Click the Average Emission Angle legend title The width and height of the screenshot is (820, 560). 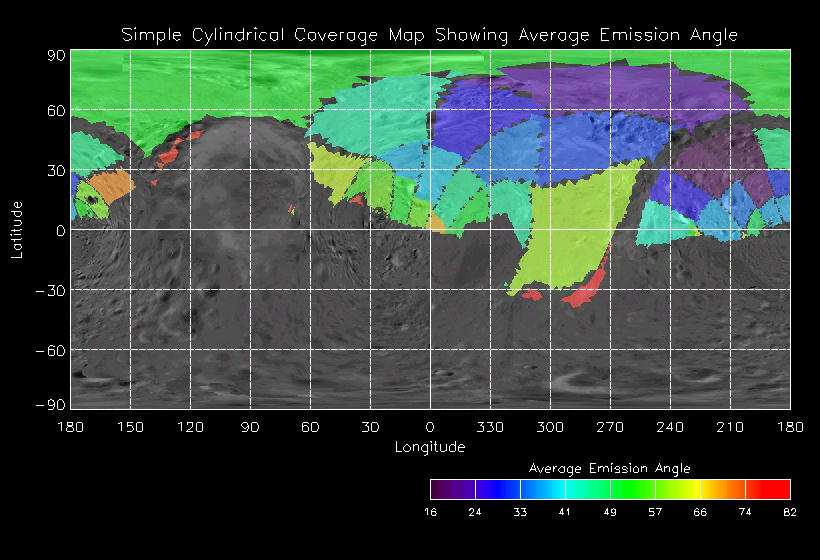point(609,468)
